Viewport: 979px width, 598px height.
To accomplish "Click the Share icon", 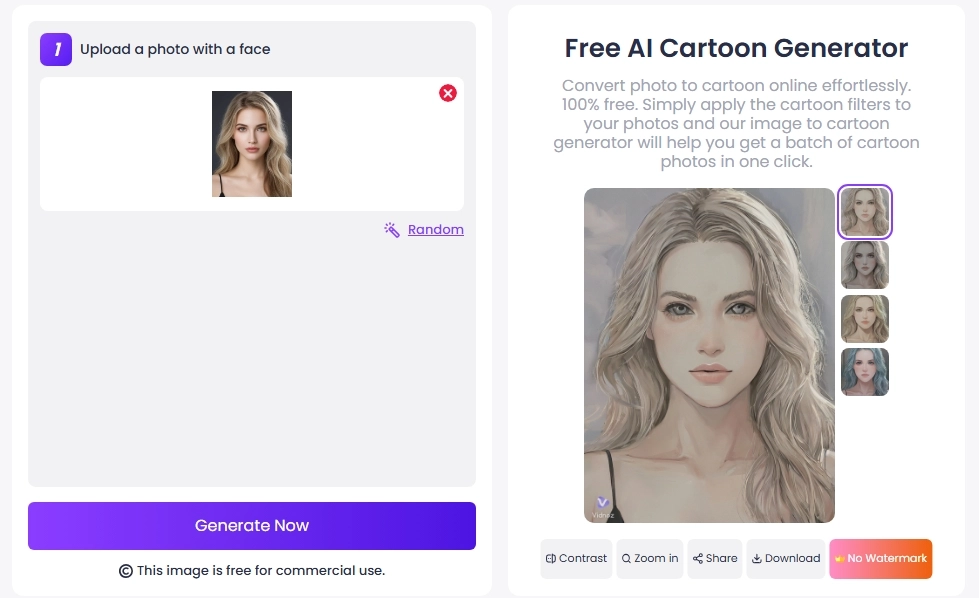I will coord(698,559).
